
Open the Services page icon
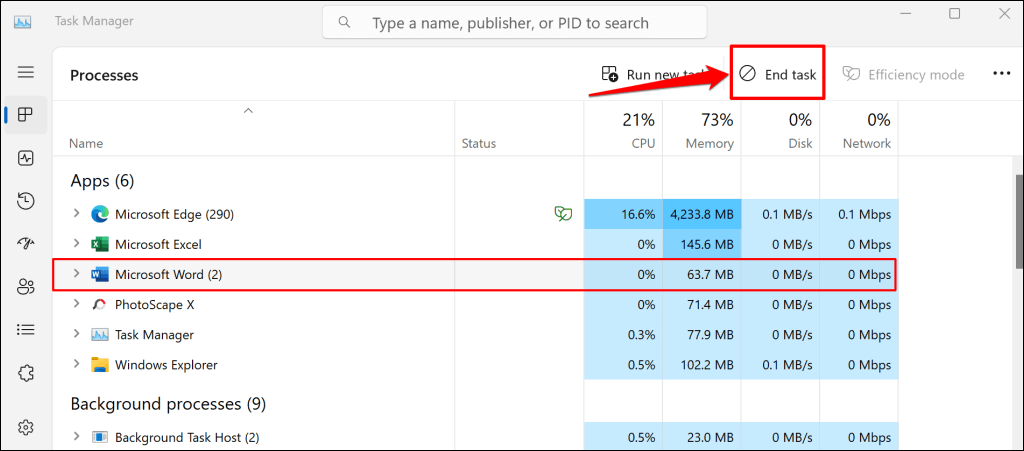tap(26, 373)
